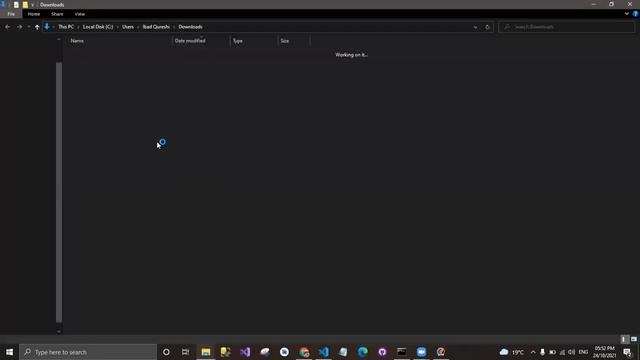Screen dimensions: 640x360
Task: Show hidden system tray icons
Action: pos(533,352)
